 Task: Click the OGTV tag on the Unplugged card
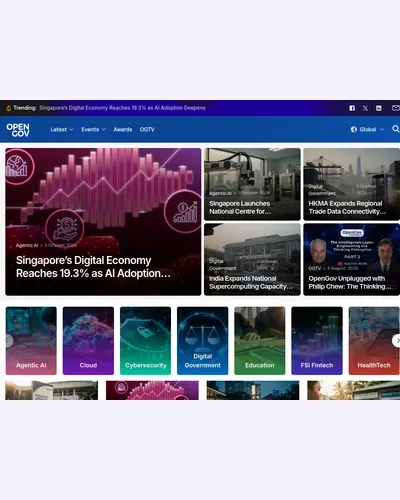pos(315,268)
